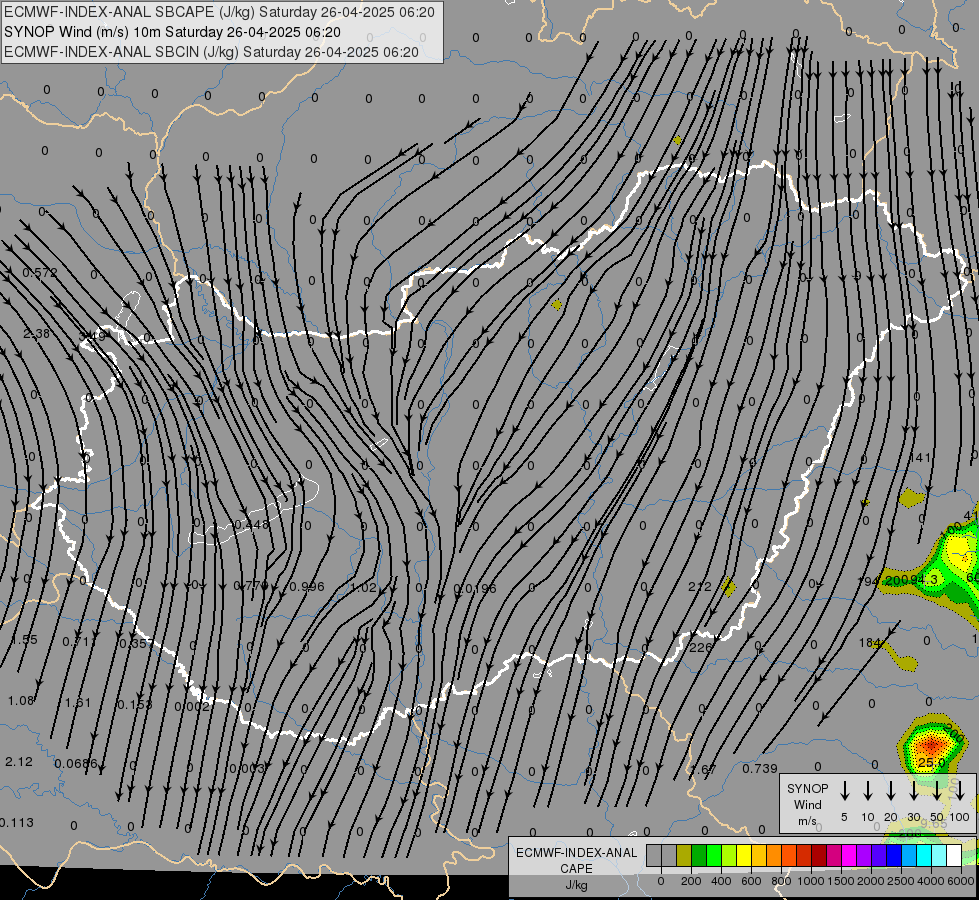Screen dimensions: 979x900
Task: Select the pure blue 2500 J/kg swatch
Action: pos(893,855)
